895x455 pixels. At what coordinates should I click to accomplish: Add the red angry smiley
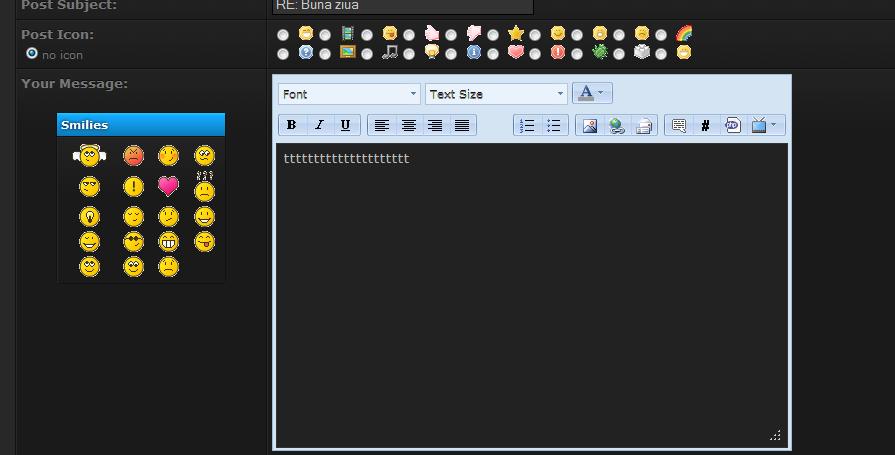pos(134,155)
